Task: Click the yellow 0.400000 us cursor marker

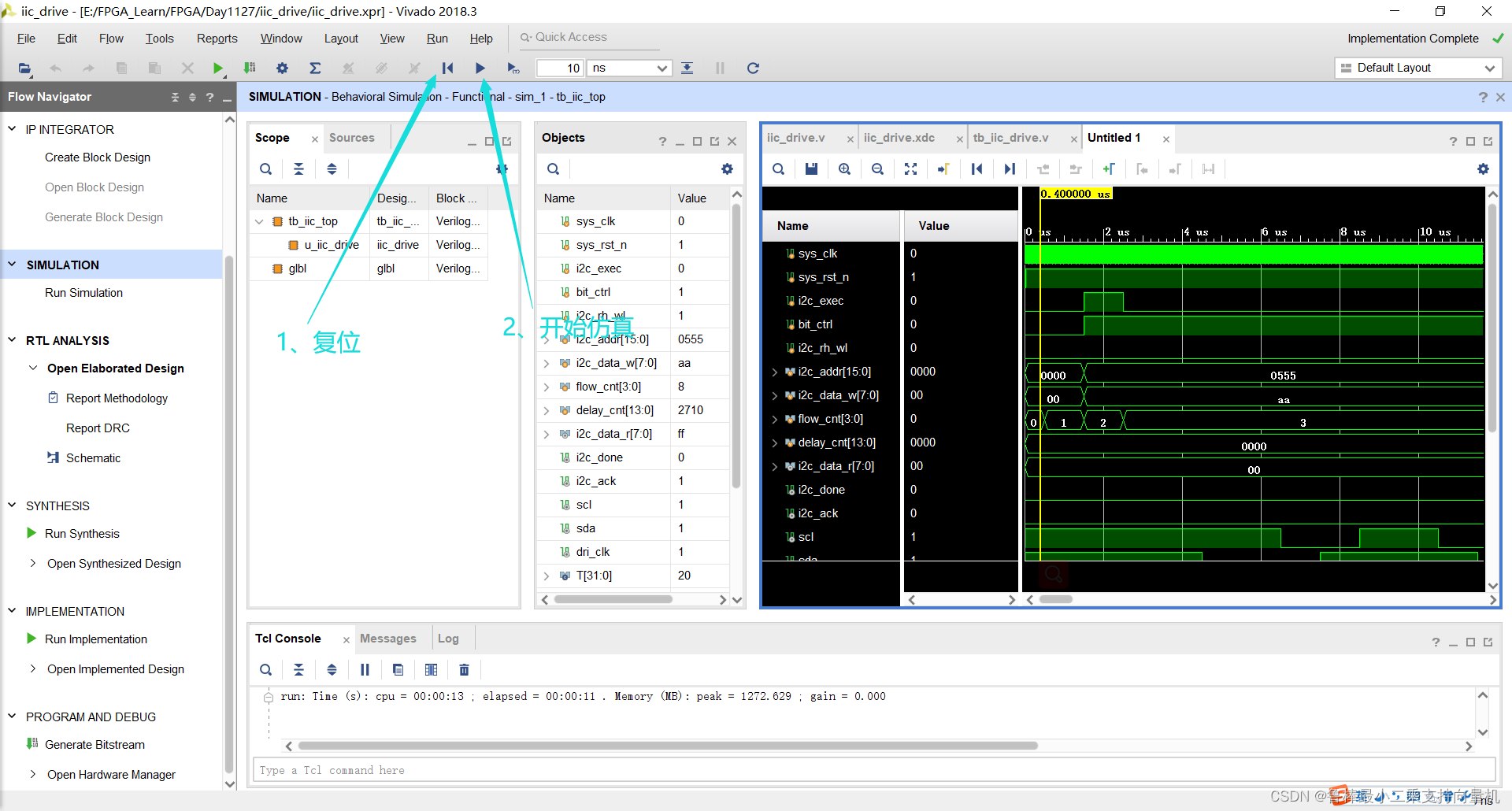Action: click(1076, 194)
